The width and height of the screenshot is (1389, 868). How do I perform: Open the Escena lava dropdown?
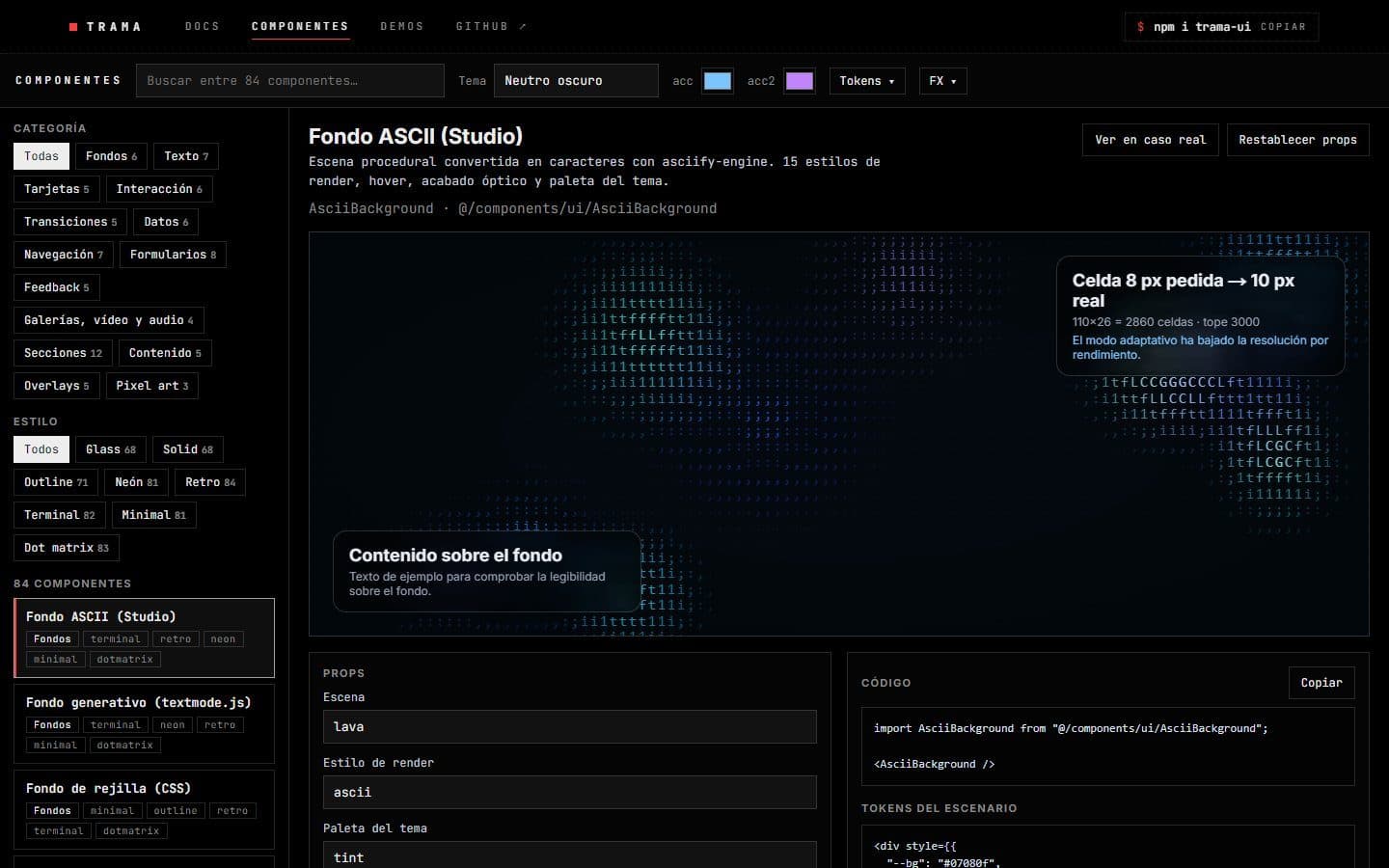pyautogui.click(x=570, y=727)
